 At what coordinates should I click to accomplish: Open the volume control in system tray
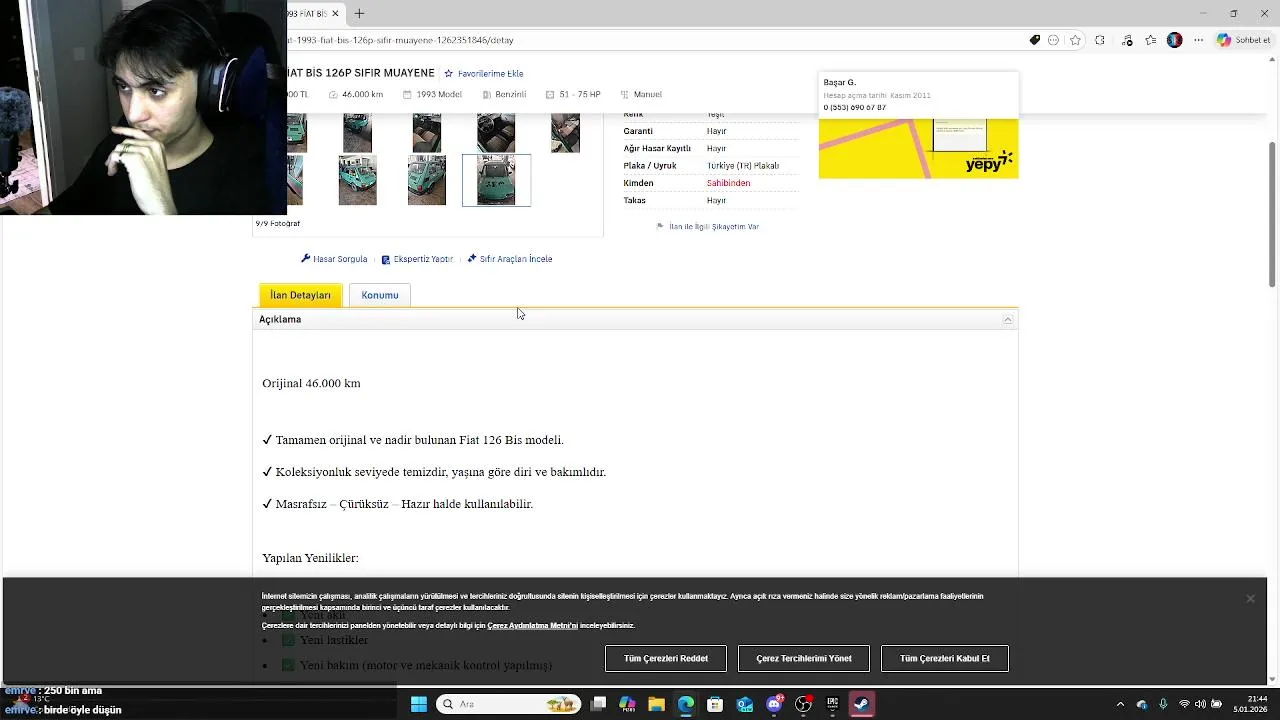click(1200, 704)
